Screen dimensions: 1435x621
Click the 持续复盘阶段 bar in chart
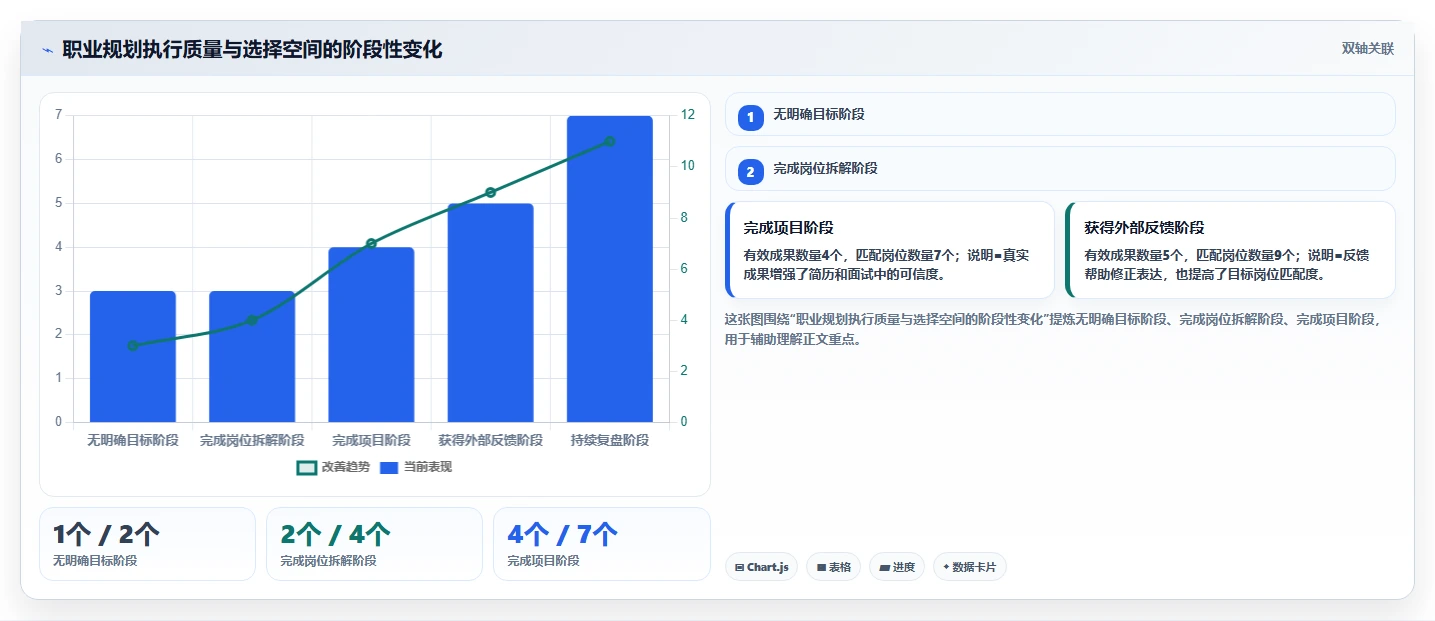coord(610,269)
